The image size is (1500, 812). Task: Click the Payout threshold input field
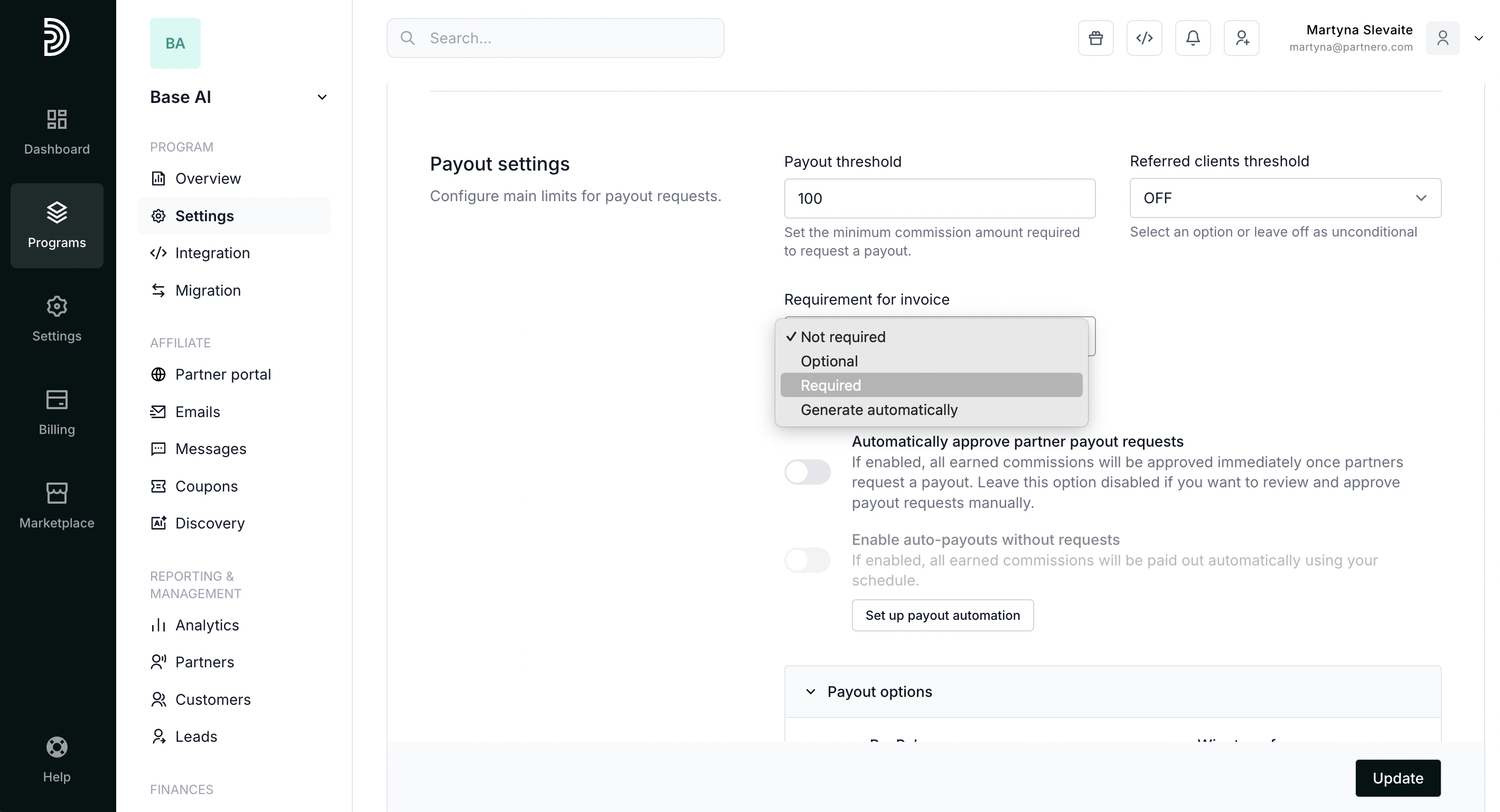[x=939, y=199]
